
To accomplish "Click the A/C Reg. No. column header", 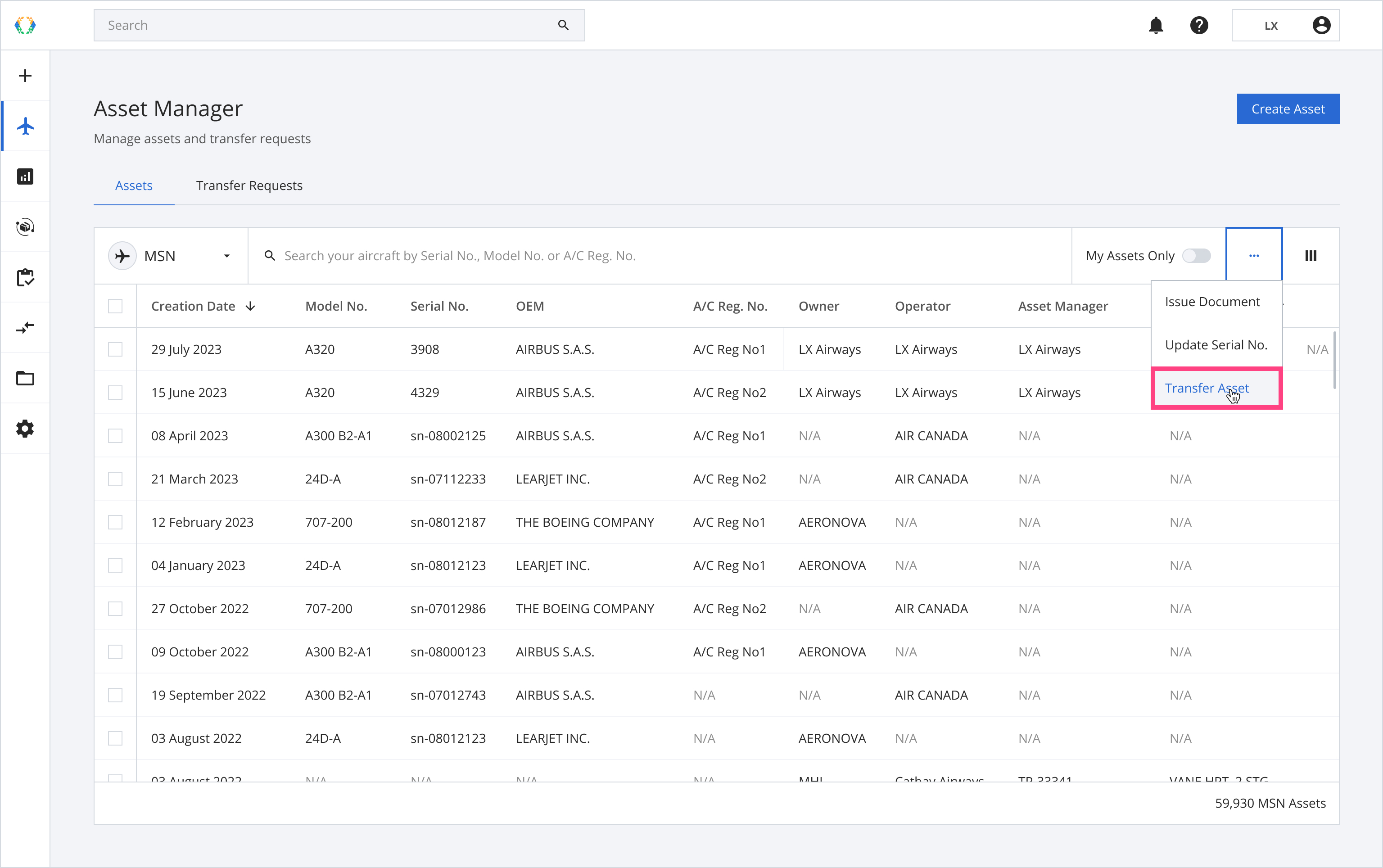I will [730, 307].
